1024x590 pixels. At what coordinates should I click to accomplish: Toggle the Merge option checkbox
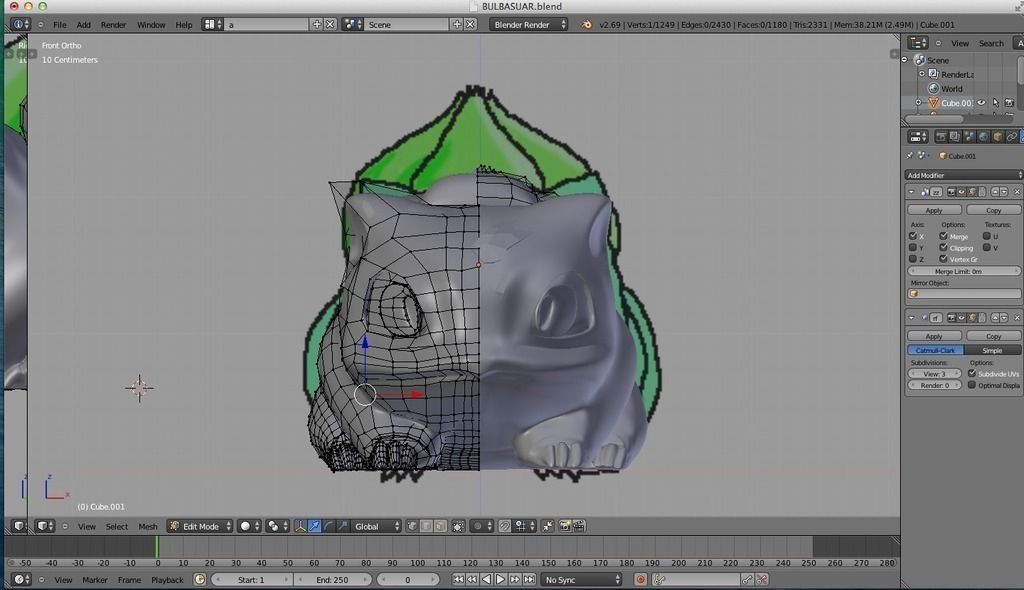[x=943, y=236]
